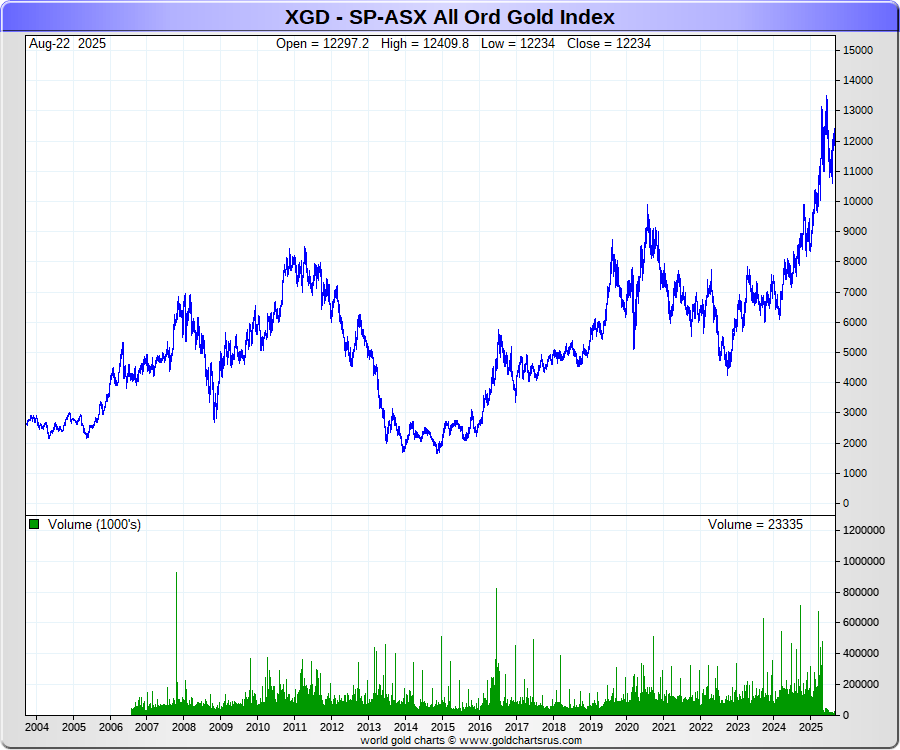Click the 600000 volume axis label

point(860,622)
